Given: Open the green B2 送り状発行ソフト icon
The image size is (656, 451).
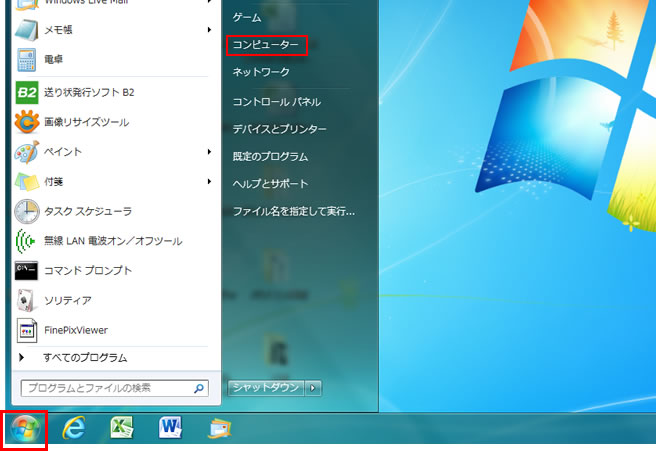Looking at the screenshot, I should [x=27, y=92].
